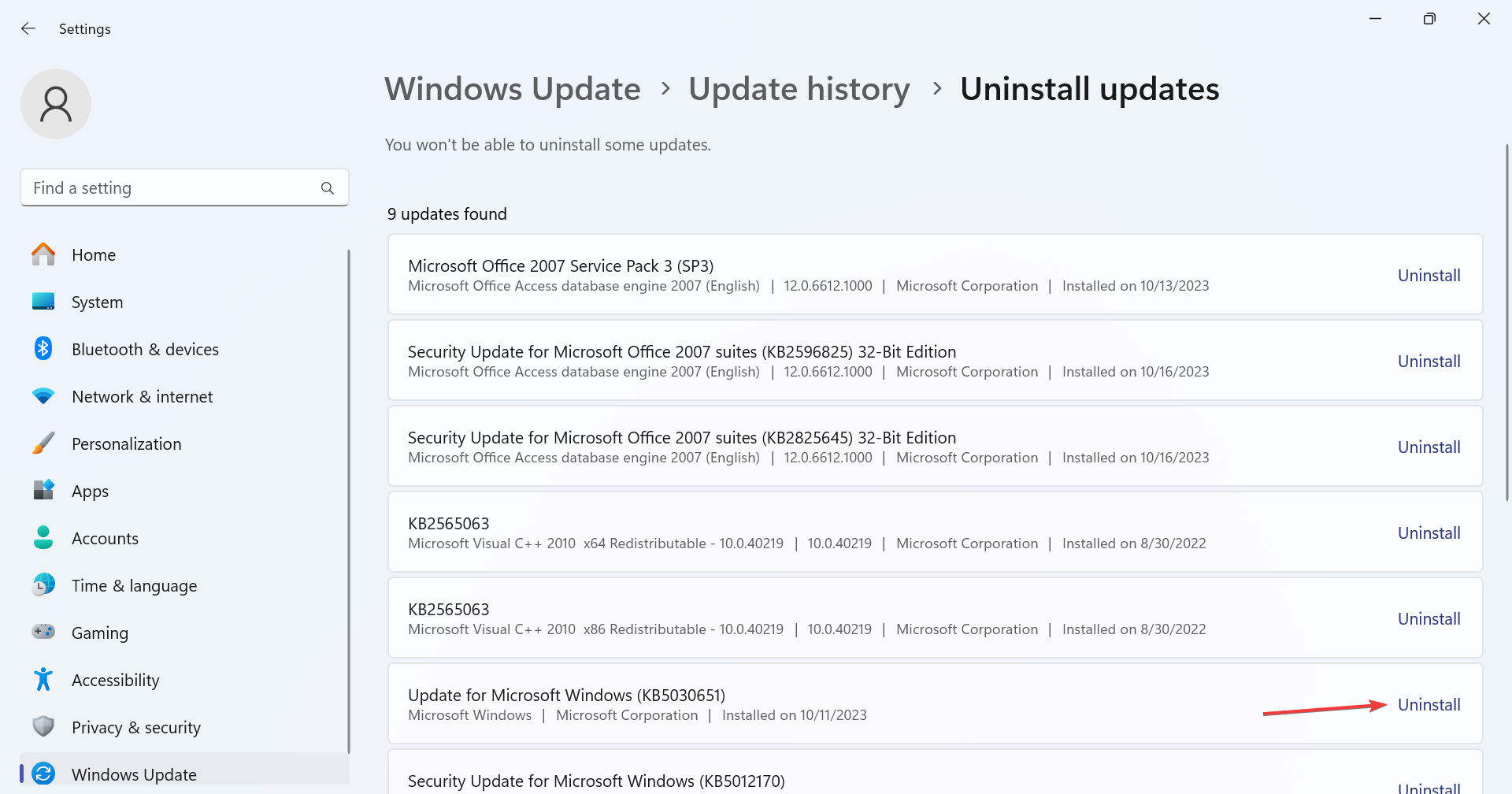Click the Apps icon in sidebar
The image size is (1512, 794).
click(x=43, y=490)
